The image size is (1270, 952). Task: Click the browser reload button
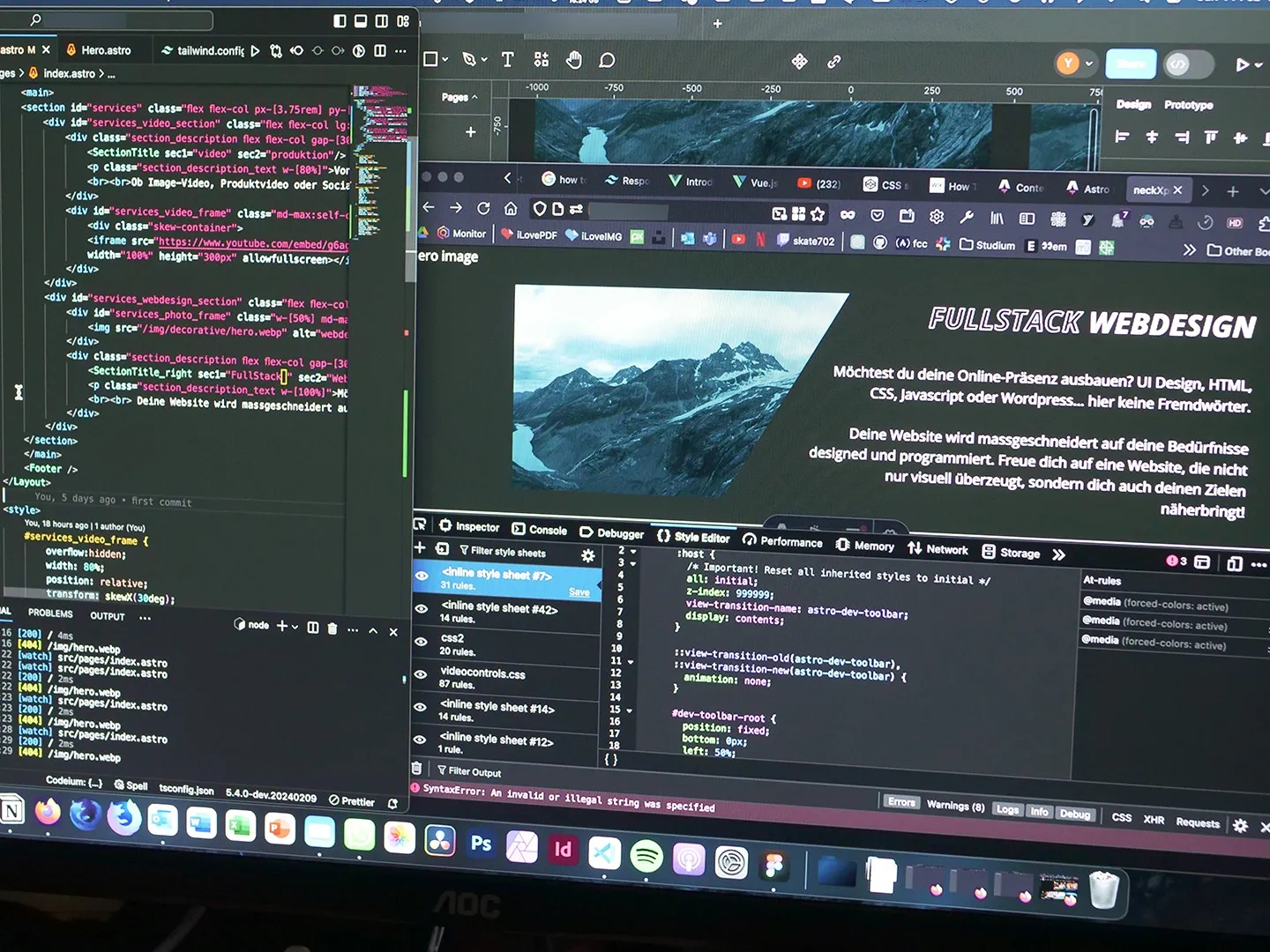(x=483, y=209)
